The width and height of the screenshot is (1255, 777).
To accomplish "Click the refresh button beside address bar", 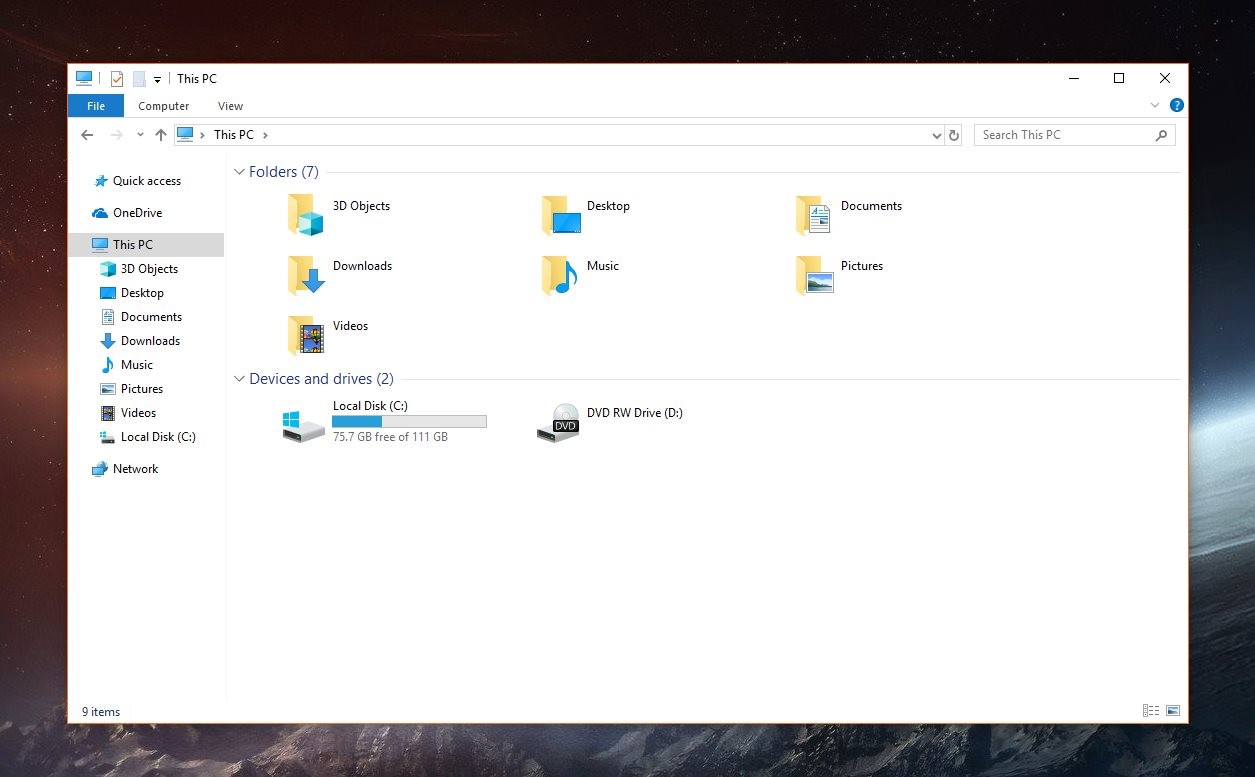I will pos(954,135).
